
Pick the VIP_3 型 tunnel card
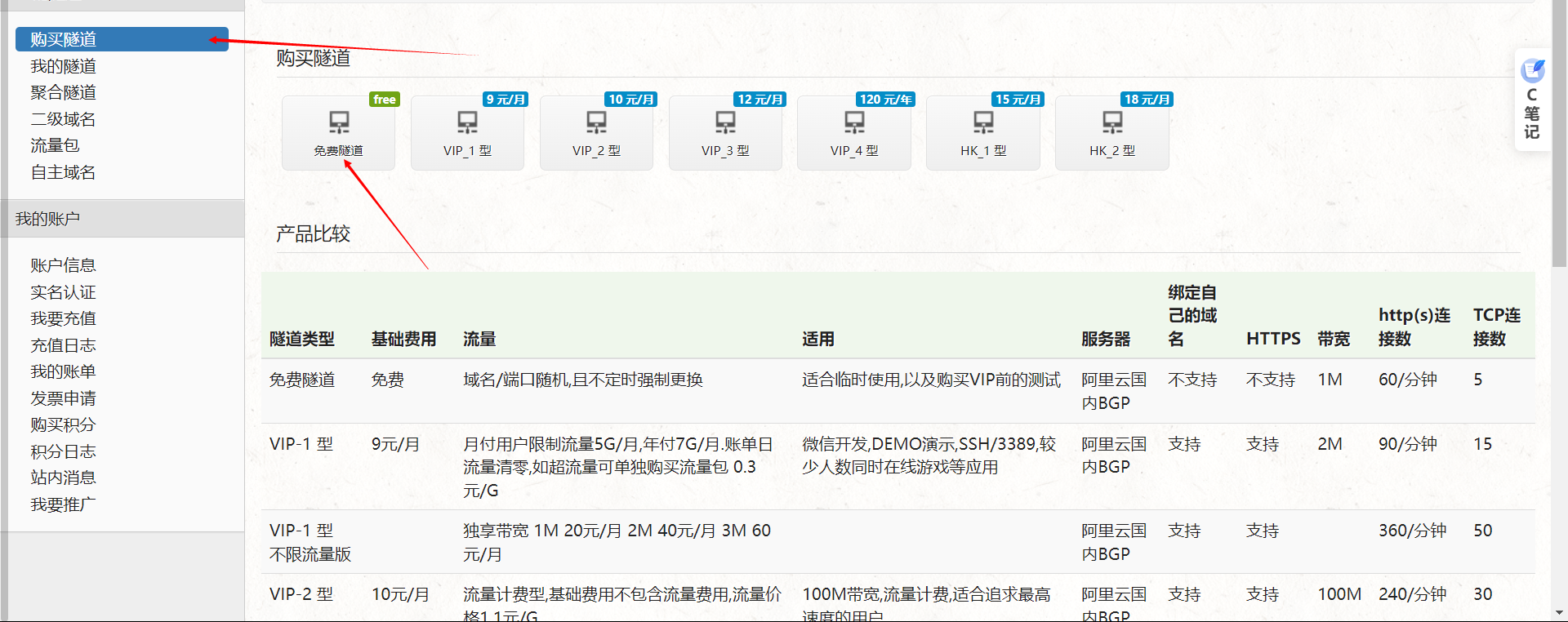point(725,132)
